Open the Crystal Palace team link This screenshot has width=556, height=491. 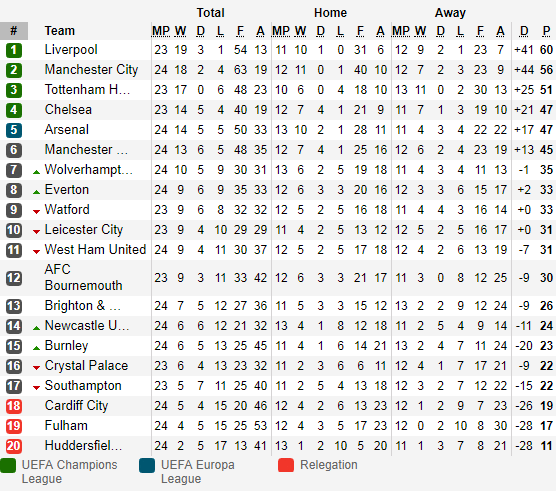pyautogui.click(x=86, y=366)
